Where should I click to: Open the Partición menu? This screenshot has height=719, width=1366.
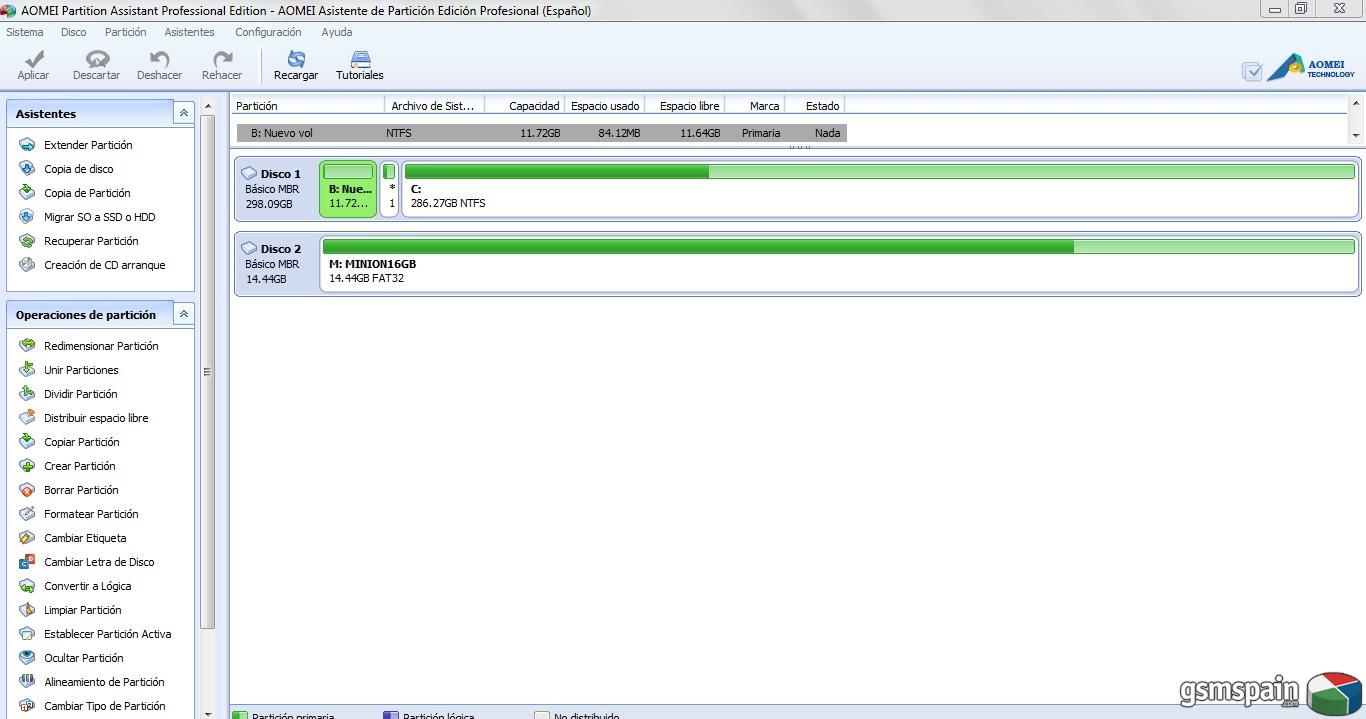click(x=126, y=32)
